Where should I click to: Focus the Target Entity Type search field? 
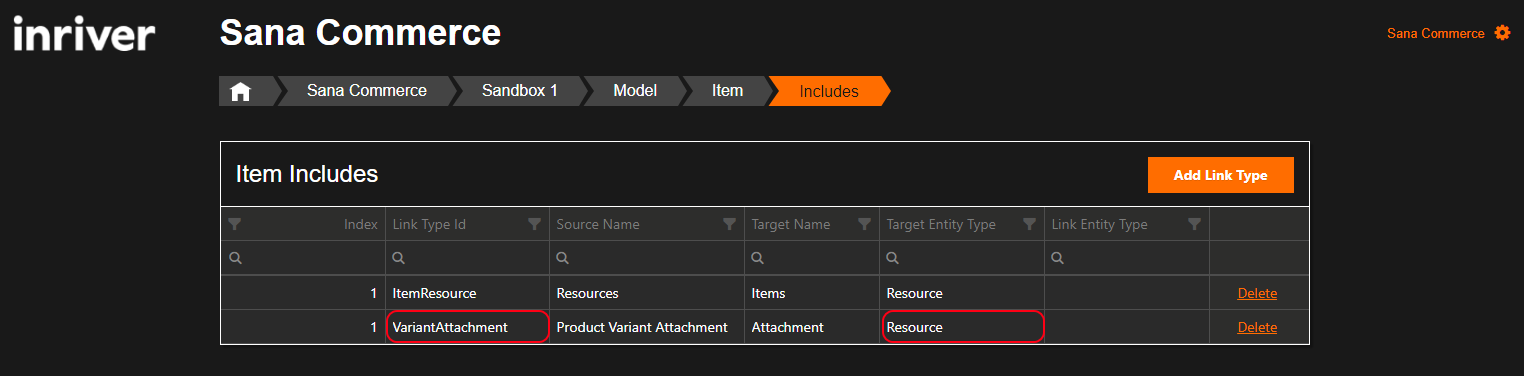pyautogui.click(x=962, y=258)
